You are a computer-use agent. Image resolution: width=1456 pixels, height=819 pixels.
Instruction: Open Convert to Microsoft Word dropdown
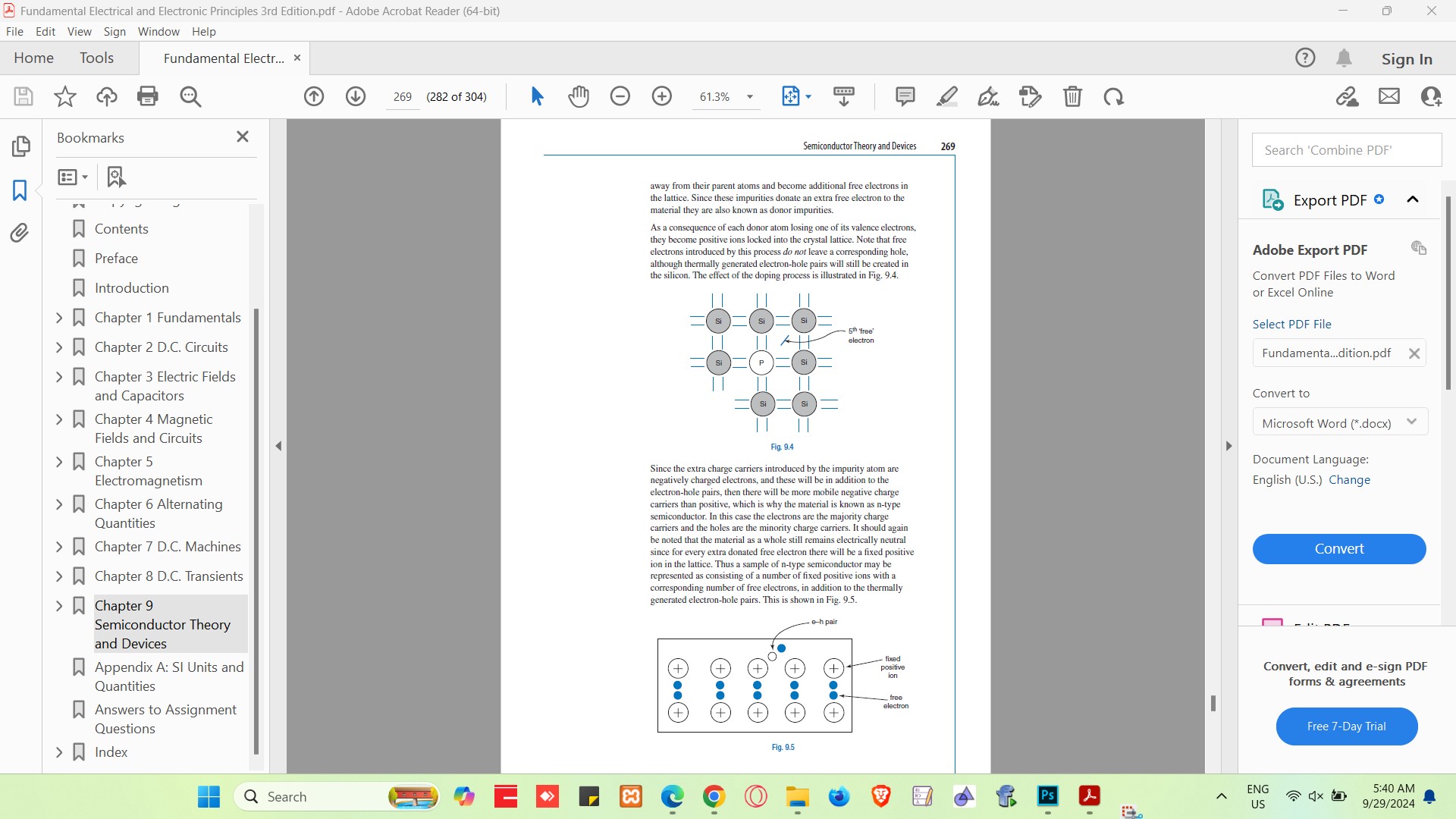pos(1340,422)
